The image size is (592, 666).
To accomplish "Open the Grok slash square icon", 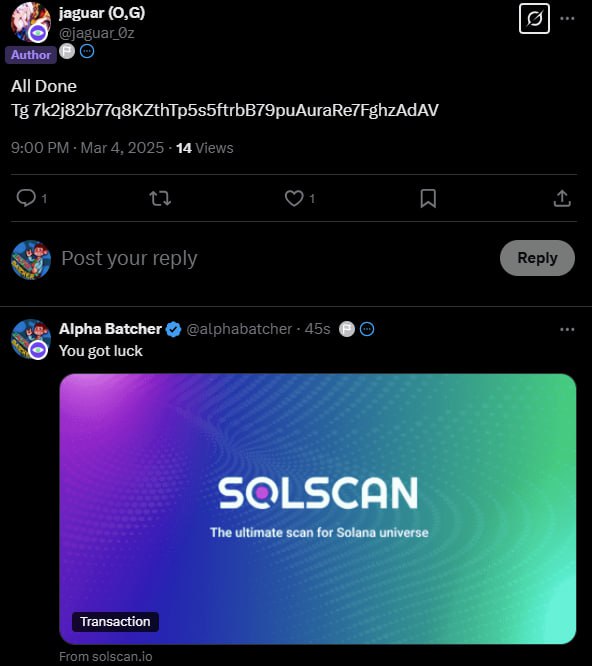I will [x=534, y=19].
